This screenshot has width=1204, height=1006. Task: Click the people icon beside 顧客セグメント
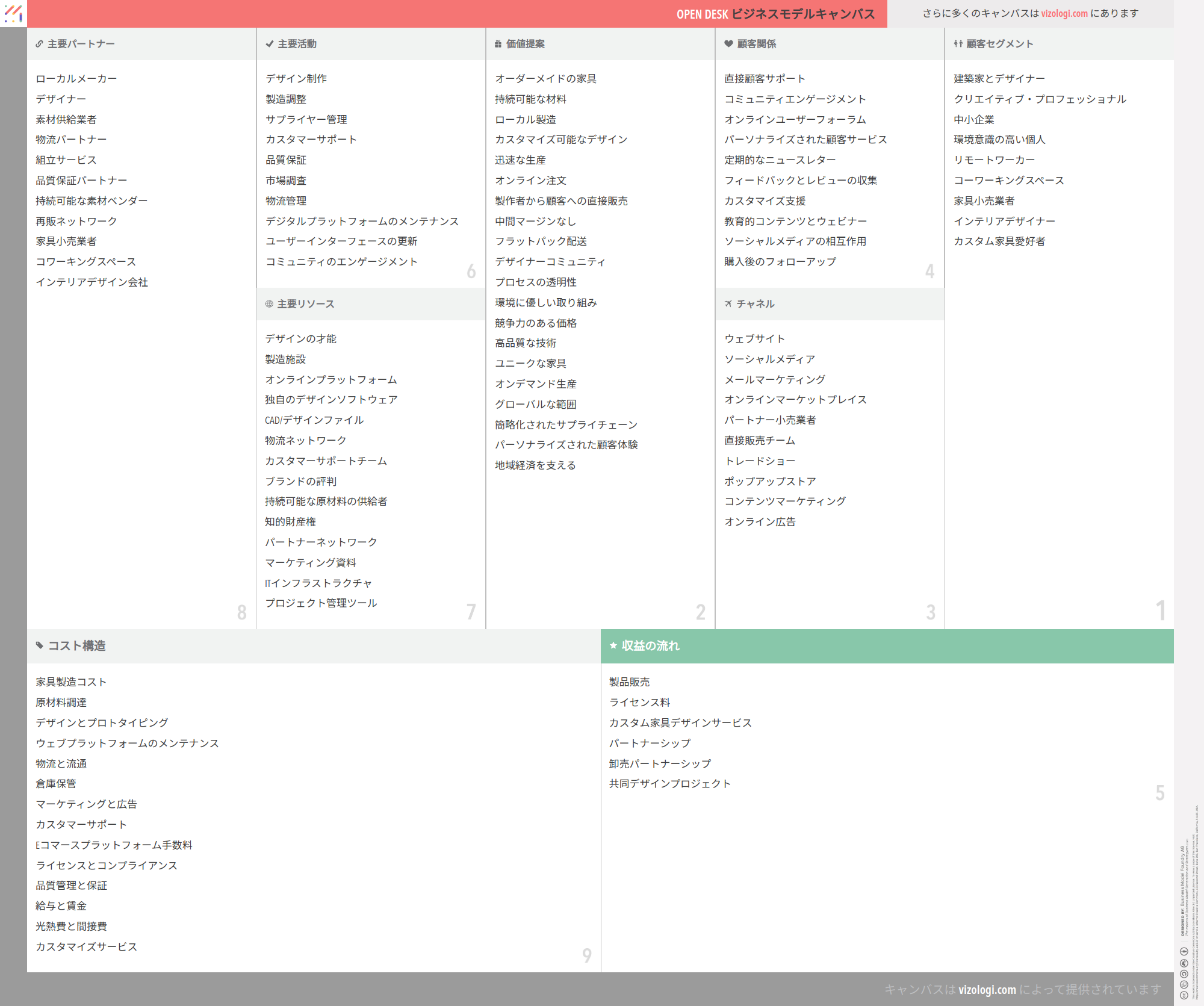tap(958, 44)
